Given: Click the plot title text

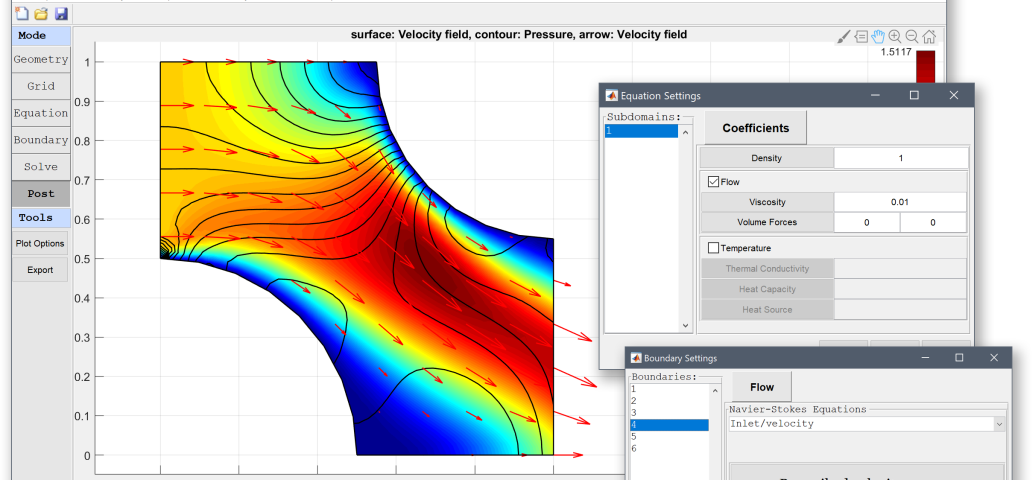Looking at the screenshot, I should [x=519, y=34].
